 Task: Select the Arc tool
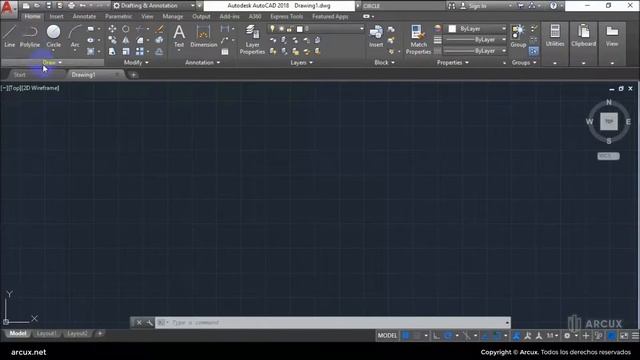[x=75, y=36]
